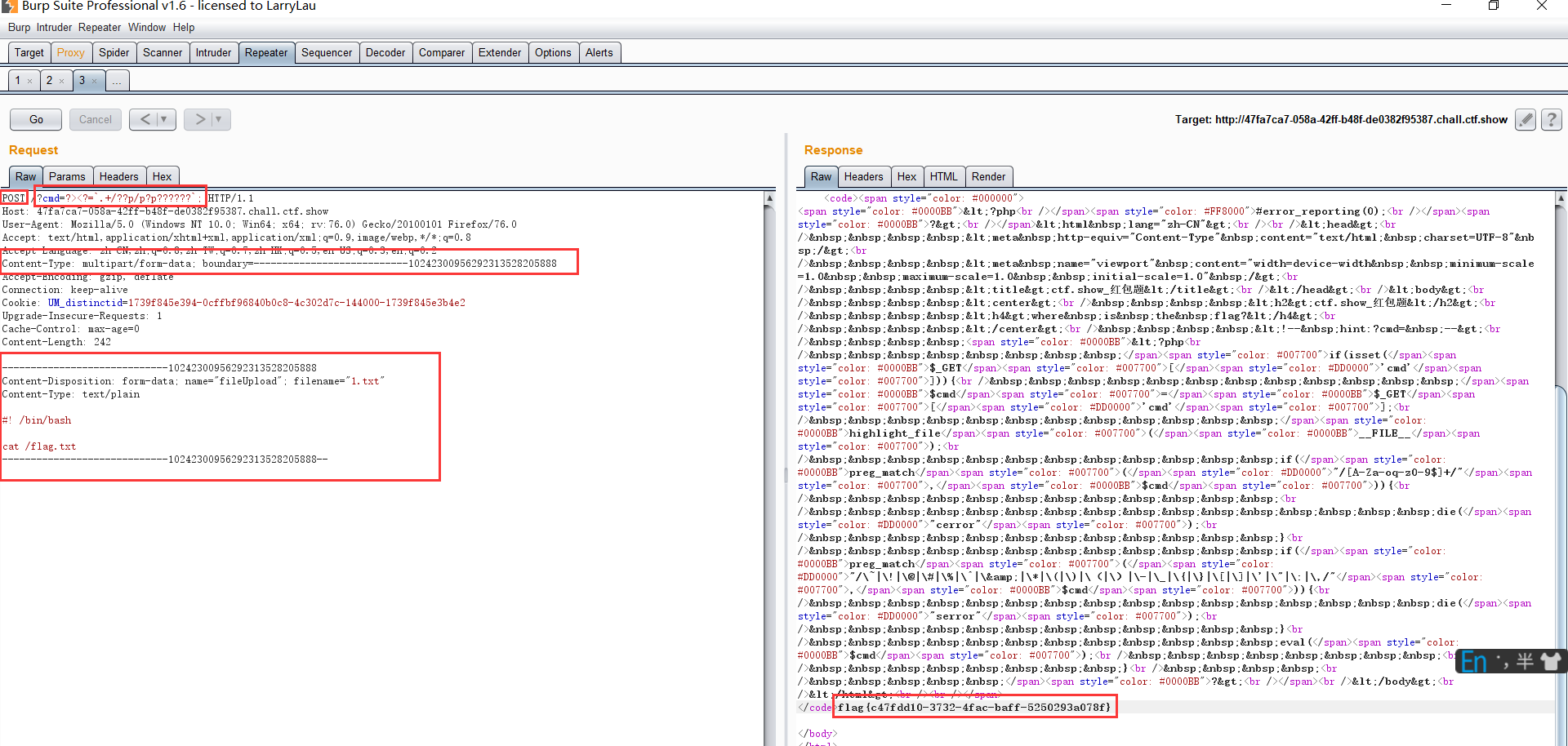The image size is (1568, 746).
Task: Show Request Headers tab
Action: (x=119, y=176)
